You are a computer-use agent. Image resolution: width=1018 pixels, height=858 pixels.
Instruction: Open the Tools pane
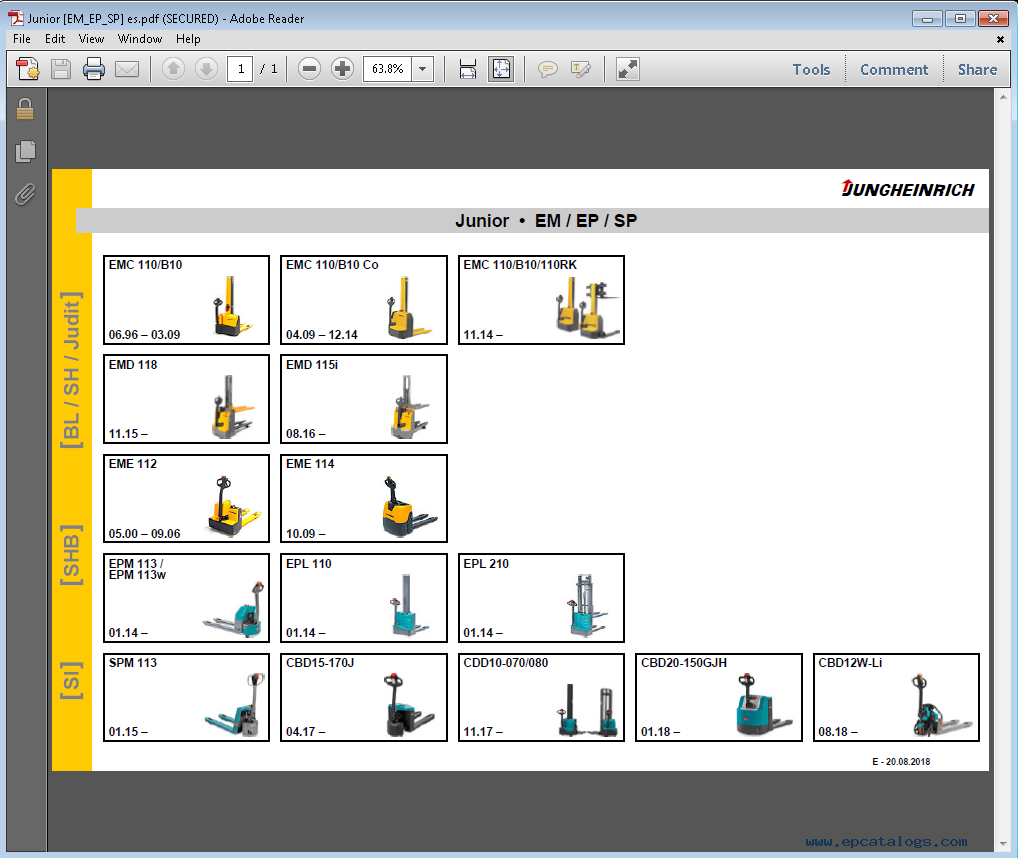point(811,69)
